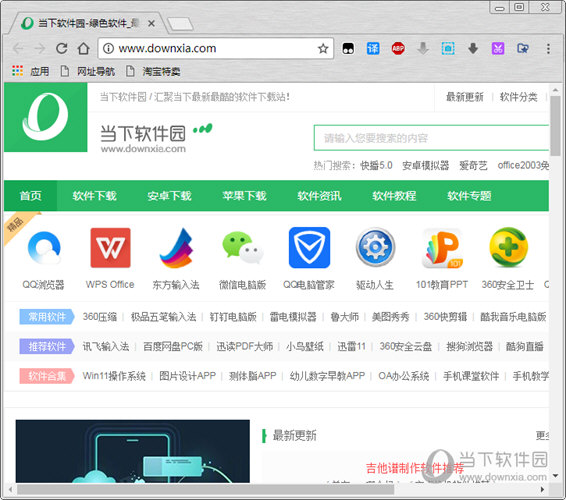Screen dimensions: 566x500
Task: Click the green site logo
Action: [x=45, y=117]
